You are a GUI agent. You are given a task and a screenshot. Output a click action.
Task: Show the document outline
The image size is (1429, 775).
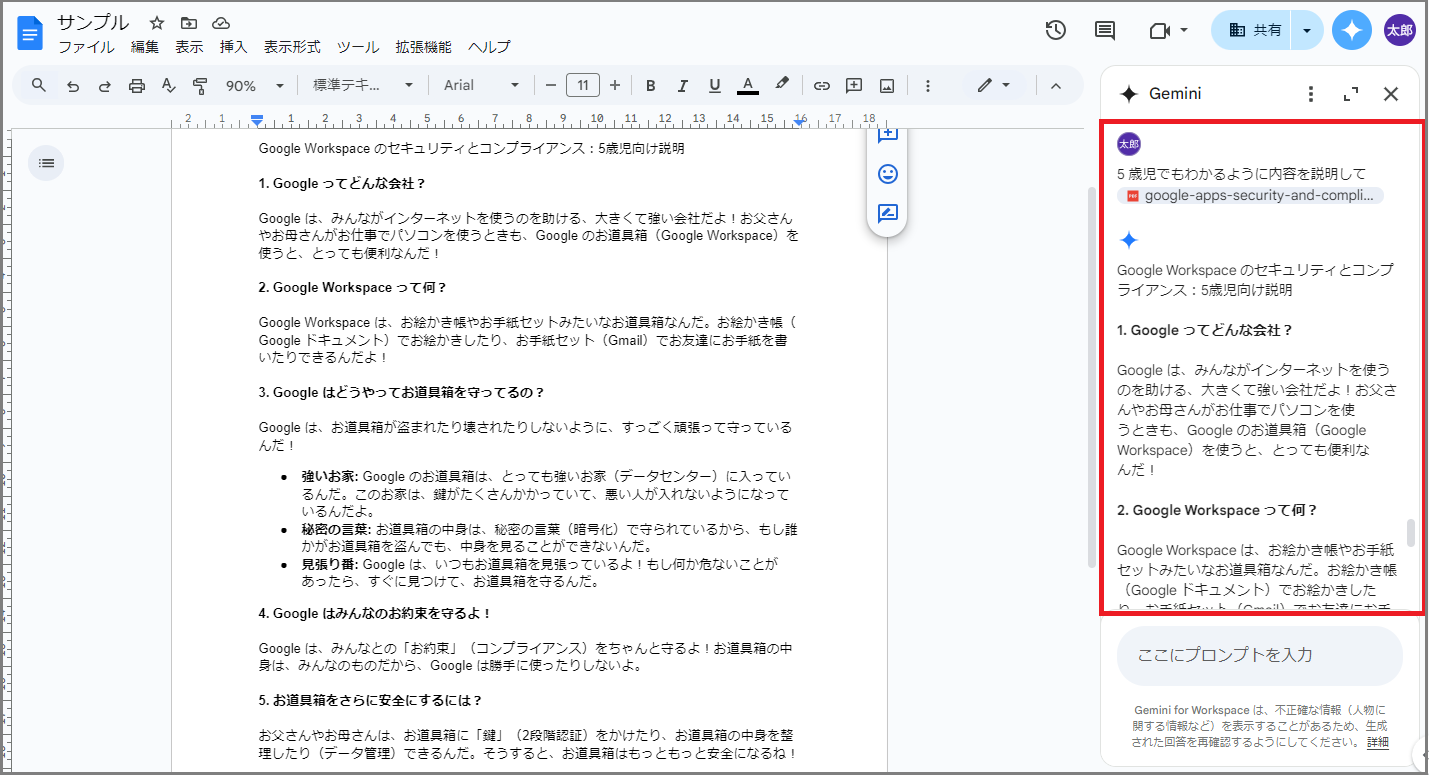pos(46,163)
